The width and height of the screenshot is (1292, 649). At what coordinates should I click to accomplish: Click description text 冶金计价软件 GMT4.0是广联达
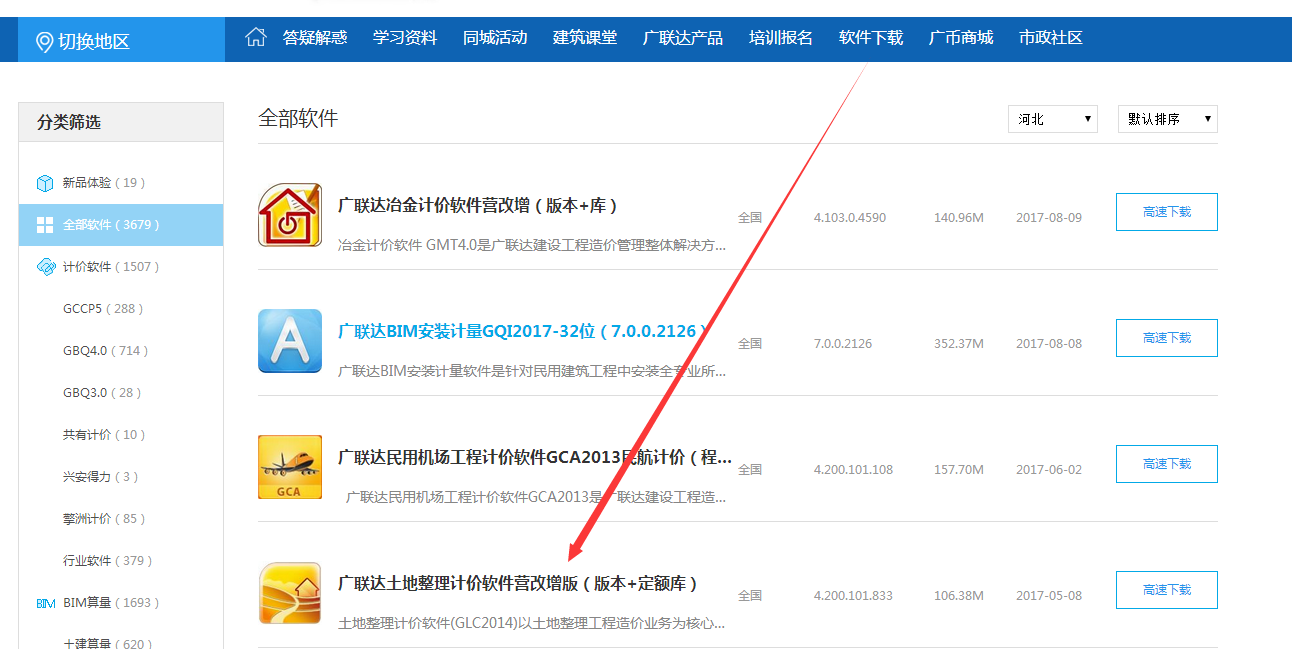[x=532, y=245]
